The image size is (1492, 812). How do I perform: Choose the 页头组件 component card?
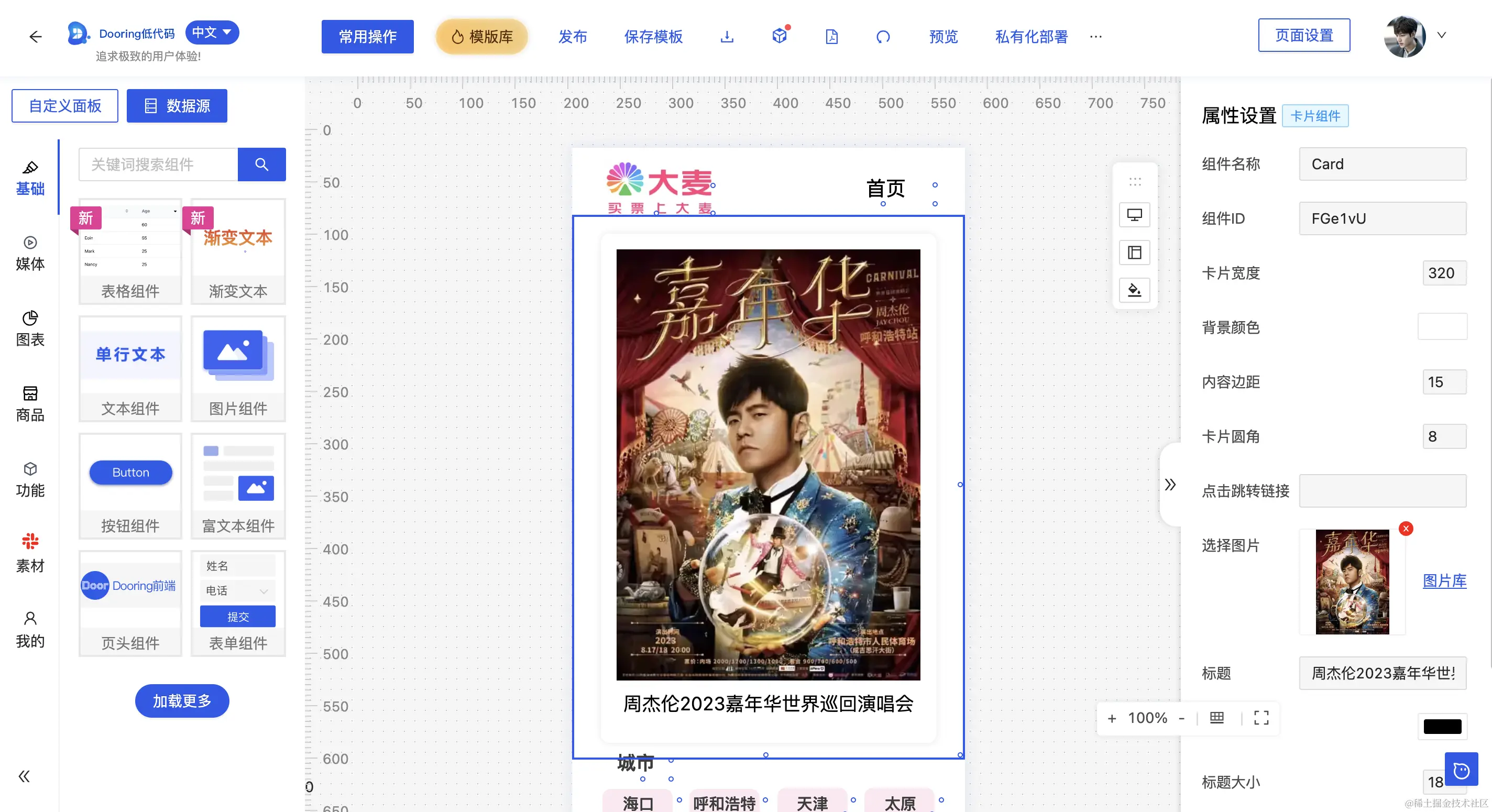pos(130,603)
